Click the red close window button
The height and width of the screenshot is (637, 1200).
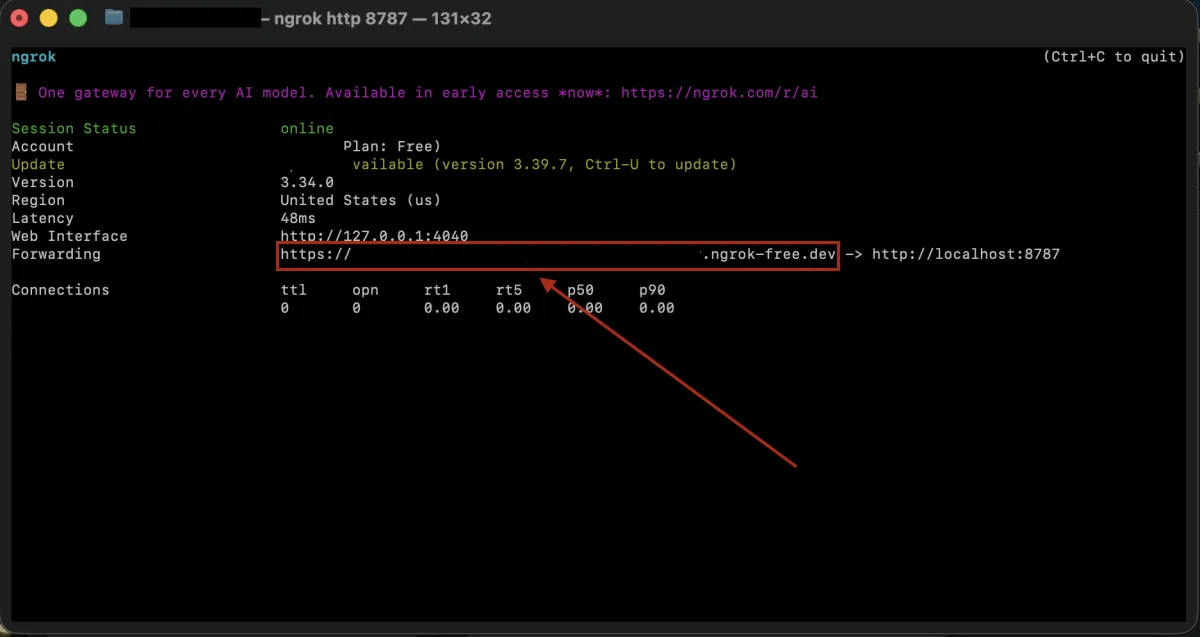[19, 18]
